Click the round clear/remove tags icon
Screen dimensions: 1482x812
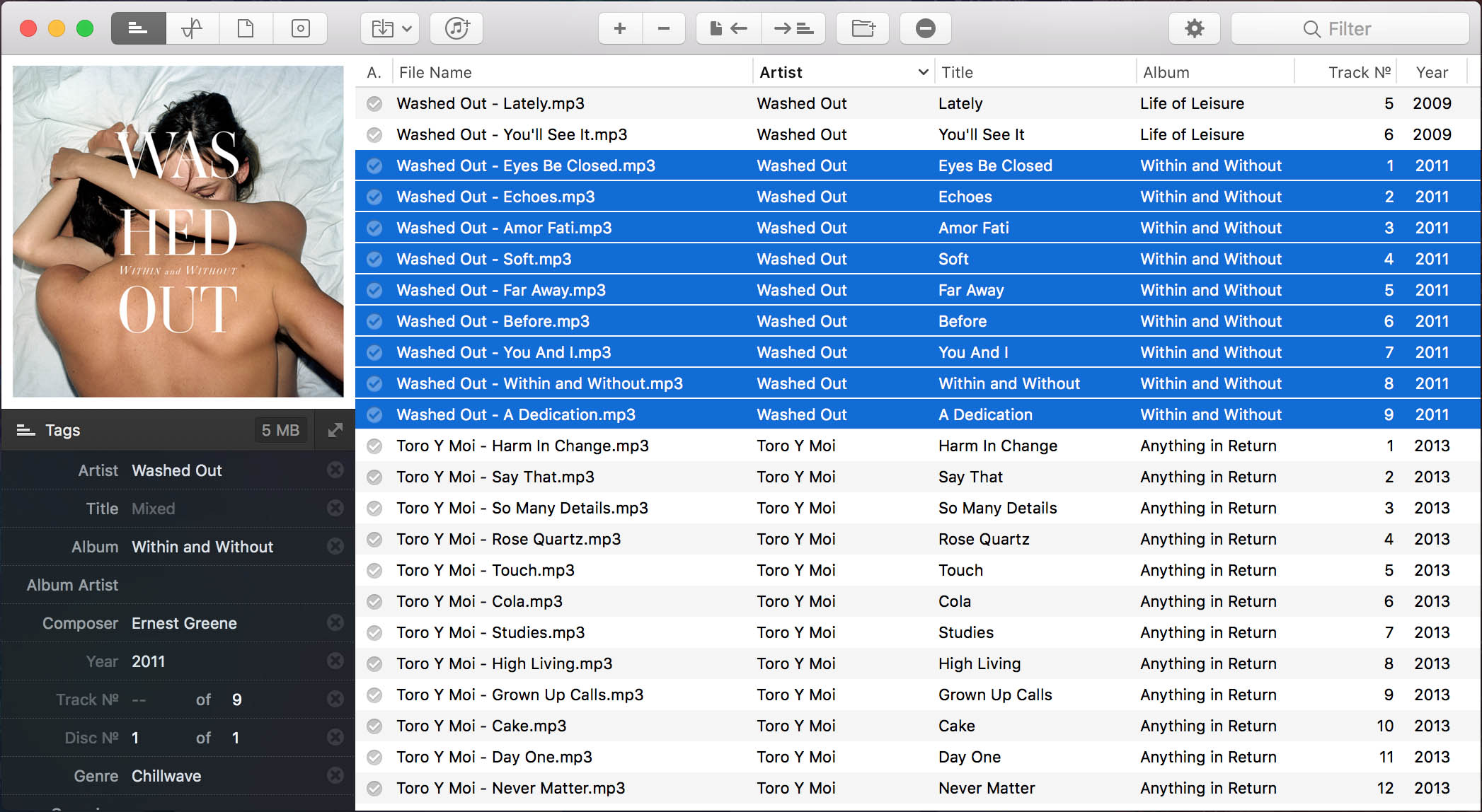tap(925, 28)
